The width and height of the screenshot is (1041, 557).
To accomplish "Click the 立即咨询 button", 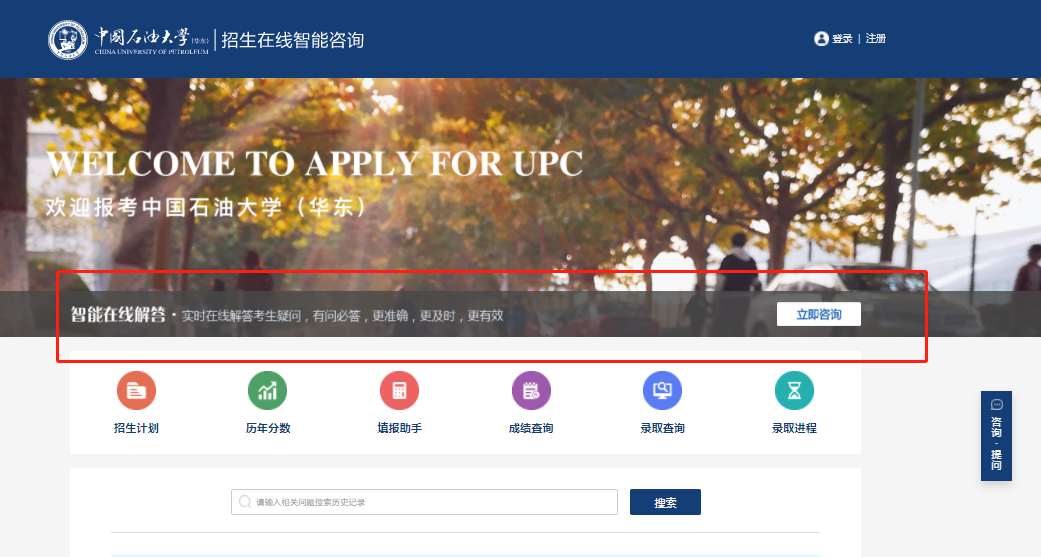I will click(819, 315).
